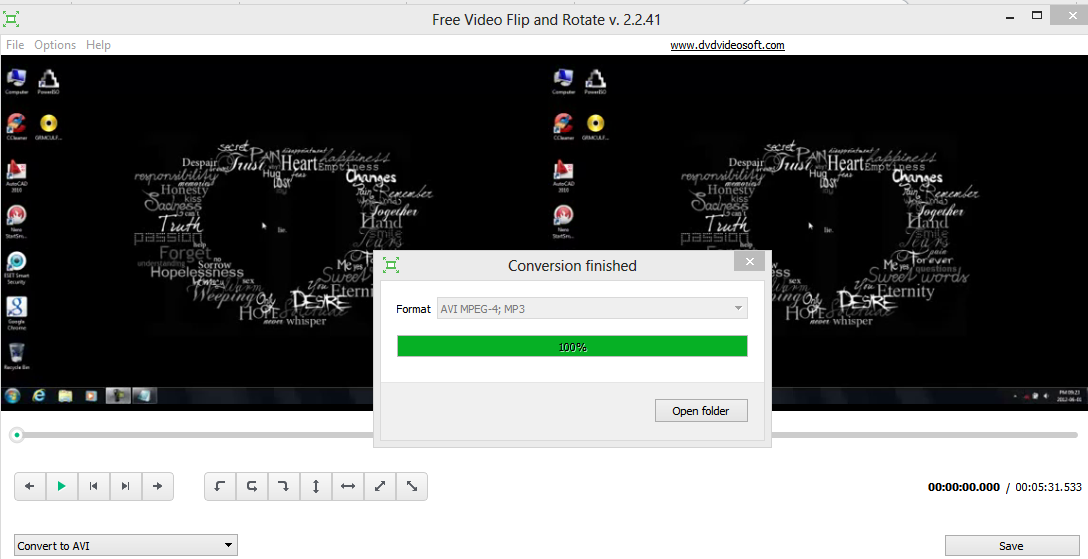
Task: Click the Conversion finished dialog title
Action: (x=572, y=266)
